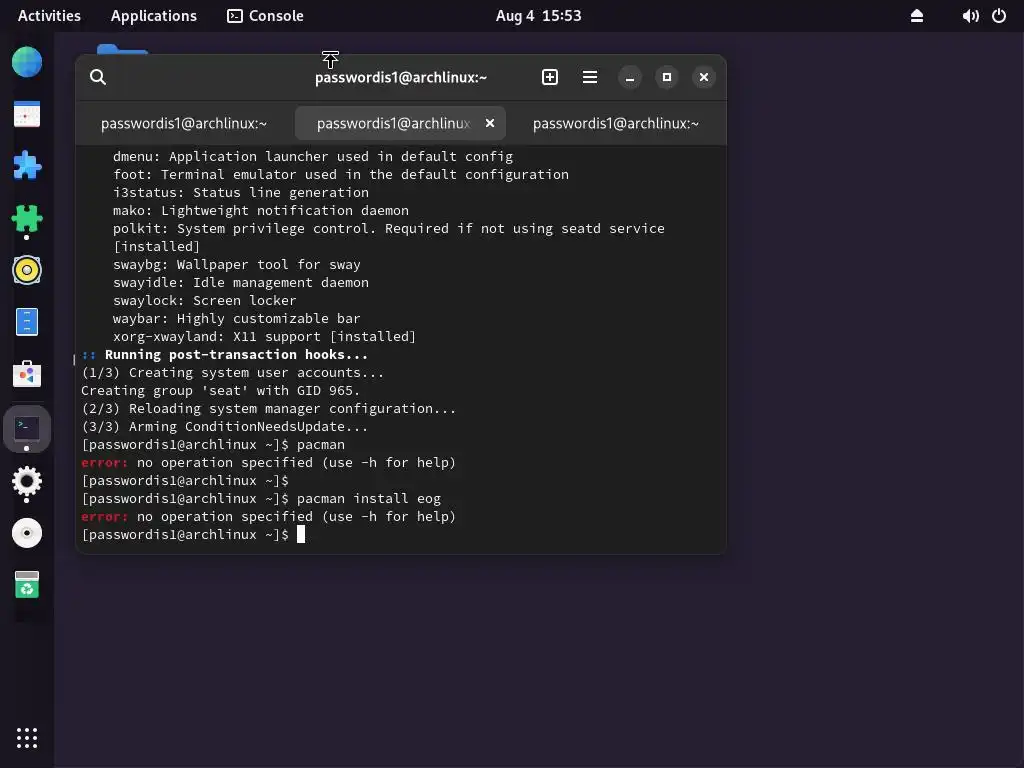1024x768 pixels.
Task: Close the Console window
Action: pos(703,77)
